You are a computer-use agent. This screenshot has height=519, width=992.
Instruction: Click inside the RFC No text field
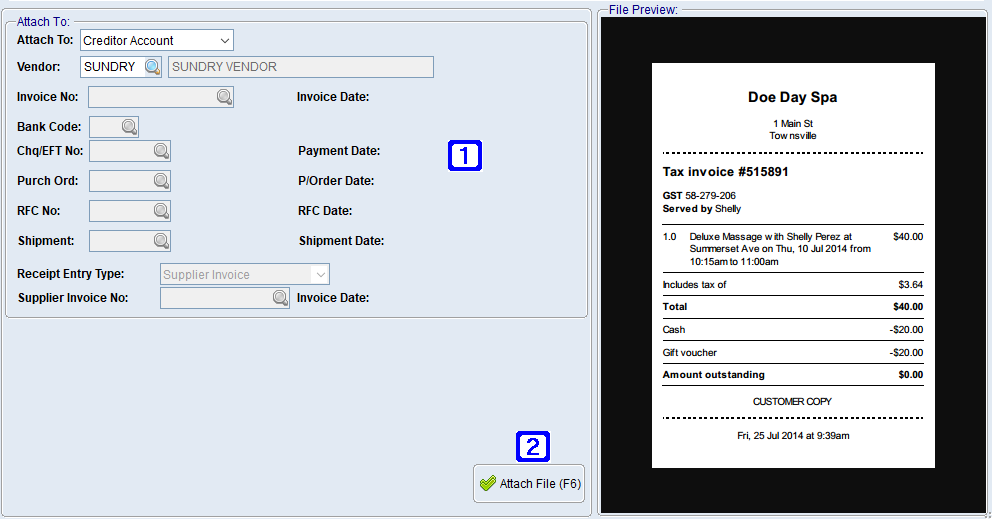[x=119, y=211]
